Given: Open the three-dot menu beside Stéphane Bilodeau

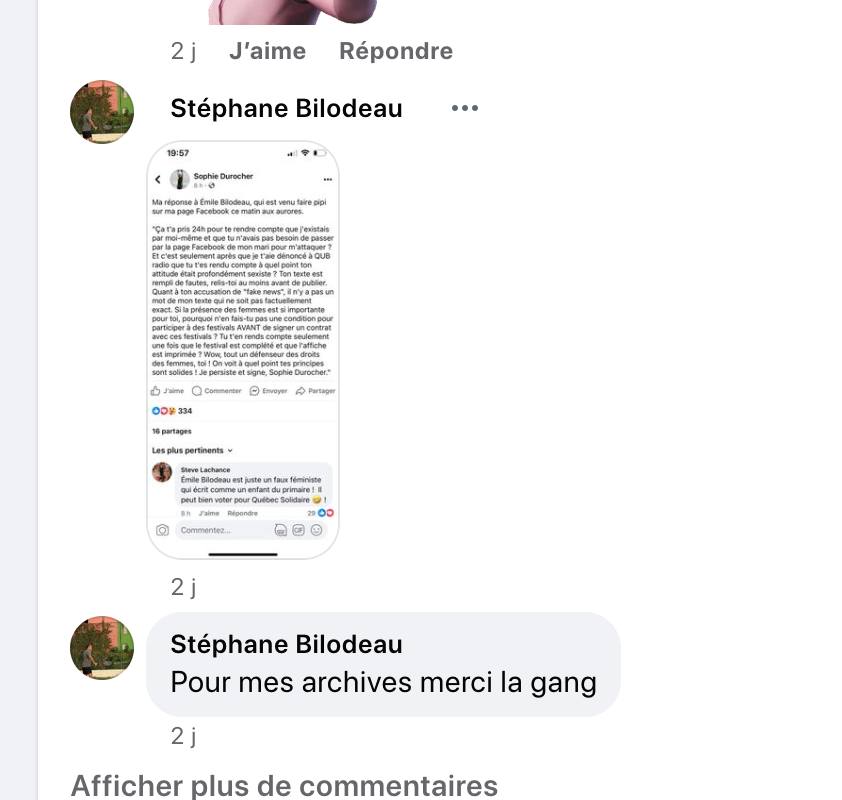Looking at the screenshot, I should (x=464, y=108).
